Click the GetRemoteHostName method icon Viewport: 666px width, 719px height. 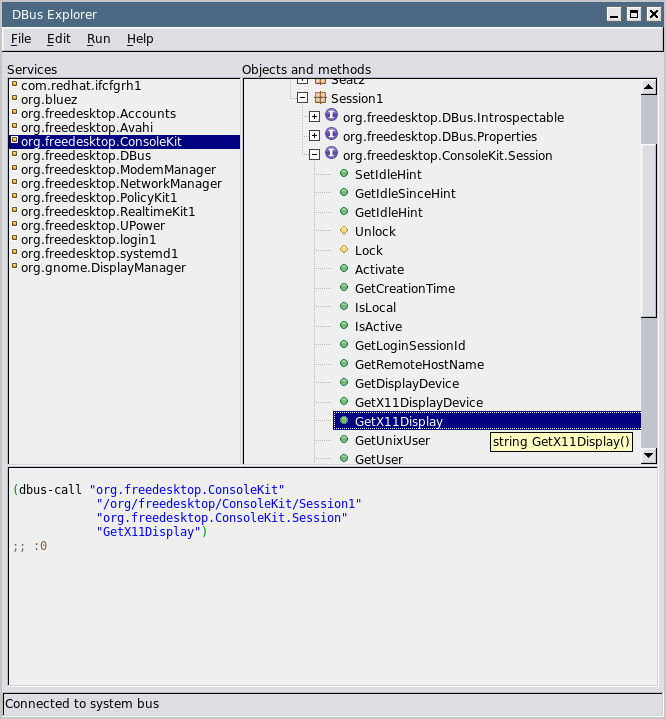tap(344, 364)
